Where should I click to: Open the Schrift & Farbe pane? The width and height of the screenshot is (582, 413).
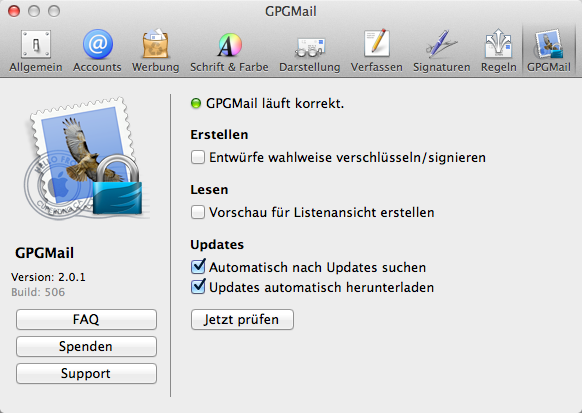(x=229, y=51)
